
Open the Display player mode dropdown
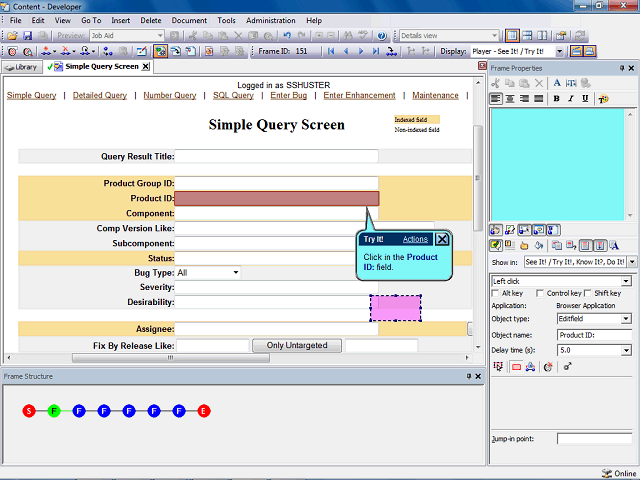(559, 51)
